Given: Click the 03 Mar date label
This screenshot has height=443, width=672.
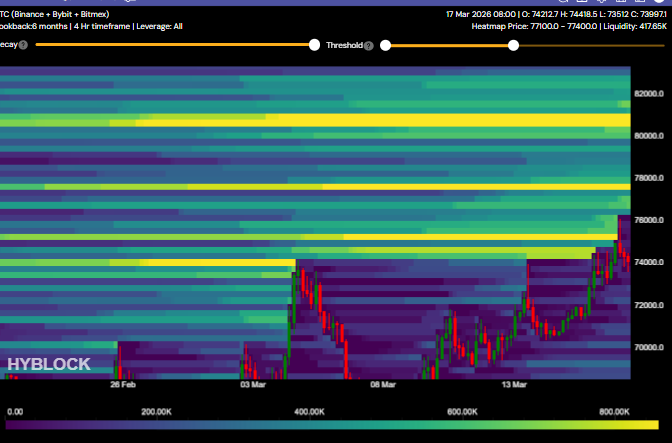Looking at the screenshot, I should (x=253, y=385).
